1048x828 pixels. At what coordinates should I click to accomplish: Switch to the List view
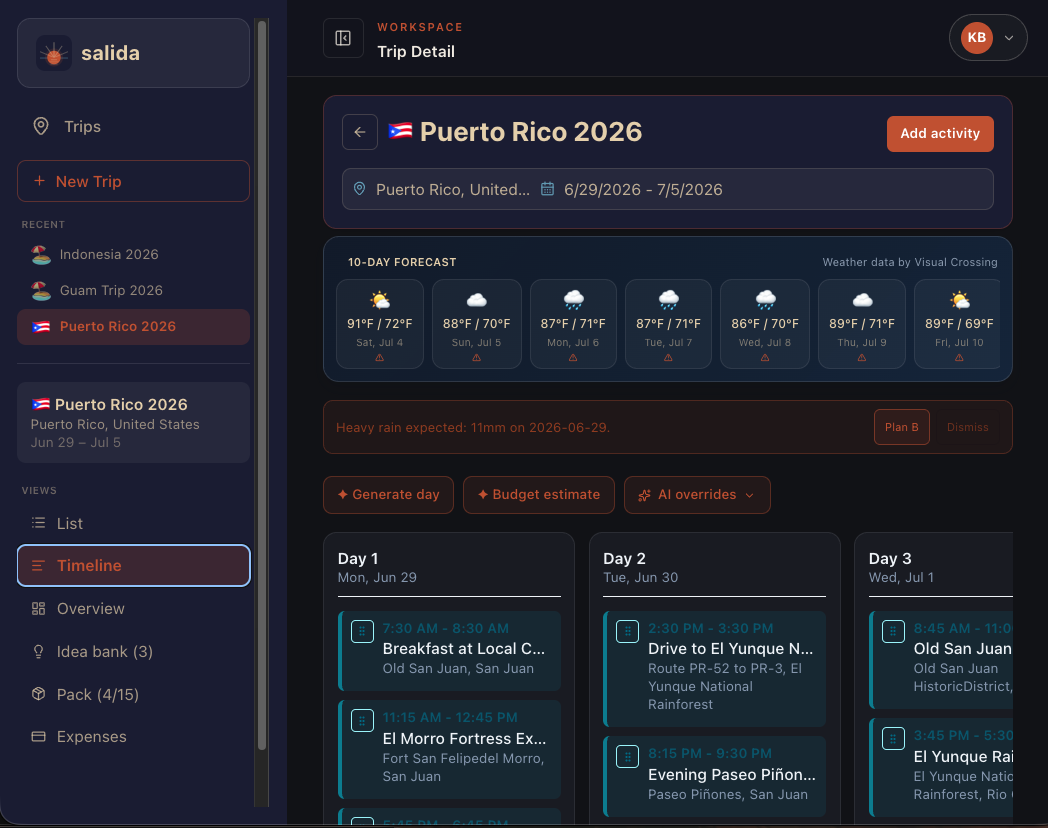click(x=134, y=523)
